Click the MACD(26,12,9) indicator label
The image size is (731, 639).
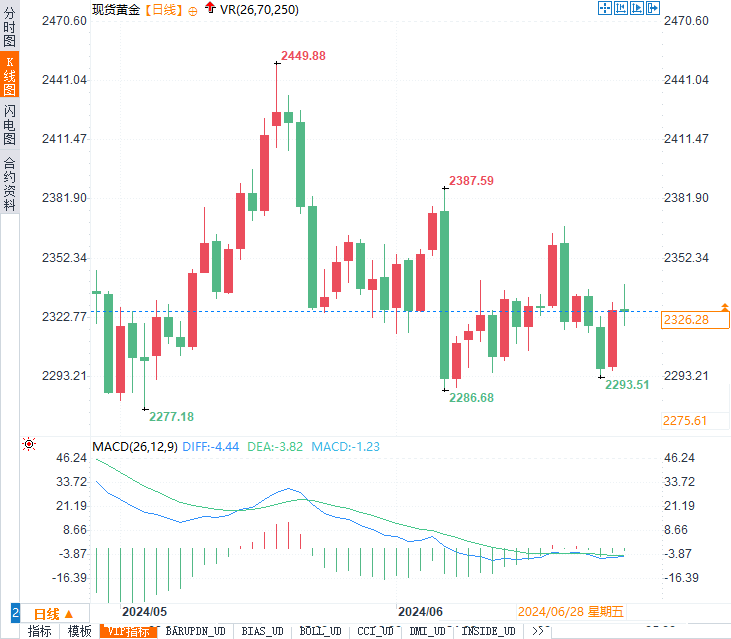click(x=135, y=446)
